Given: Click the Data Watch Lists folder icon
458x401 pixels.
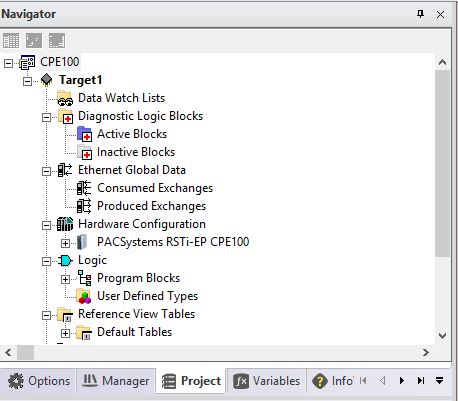Looking at the screenshot, I should pyautogui.click(x=65, y=98).
